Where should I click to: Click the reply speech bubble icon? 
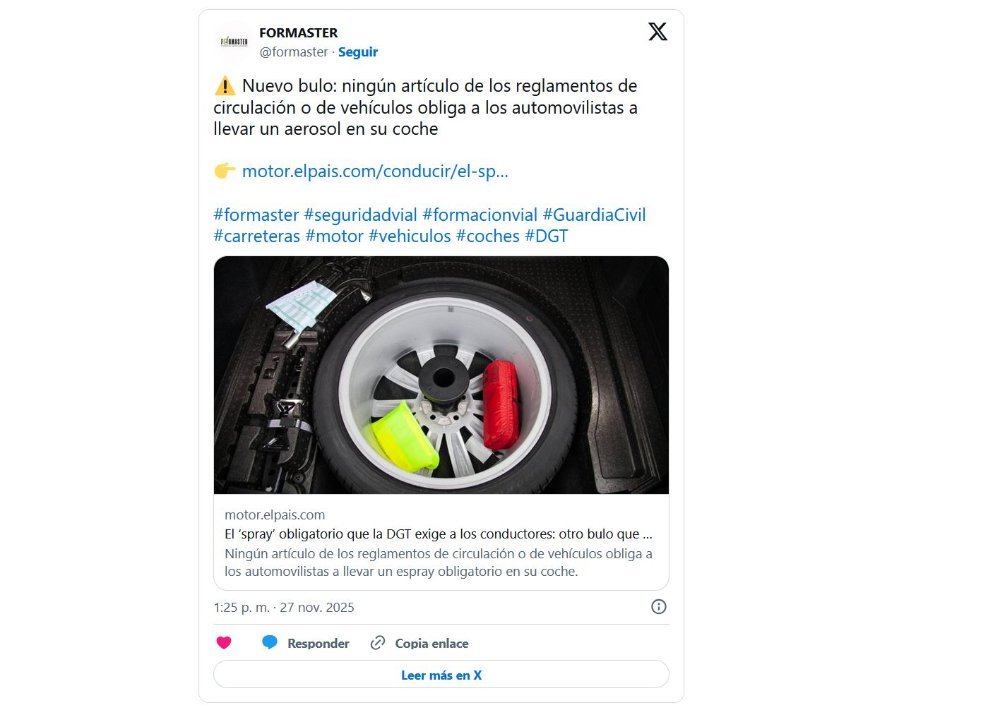(x=270, y=642)
